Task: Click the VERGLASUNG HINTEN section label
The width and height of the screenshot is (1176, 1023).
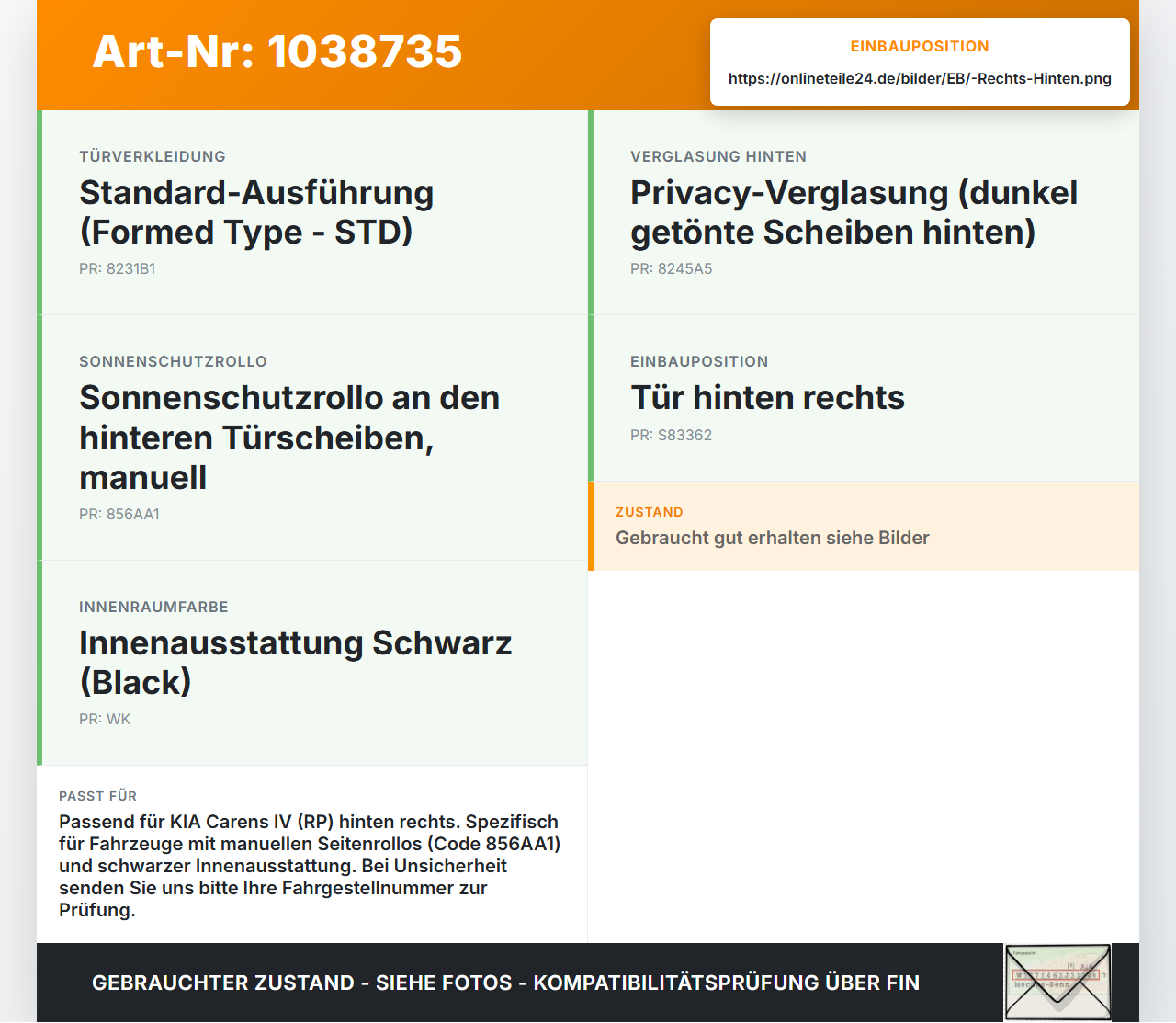Action: (718, 156)
